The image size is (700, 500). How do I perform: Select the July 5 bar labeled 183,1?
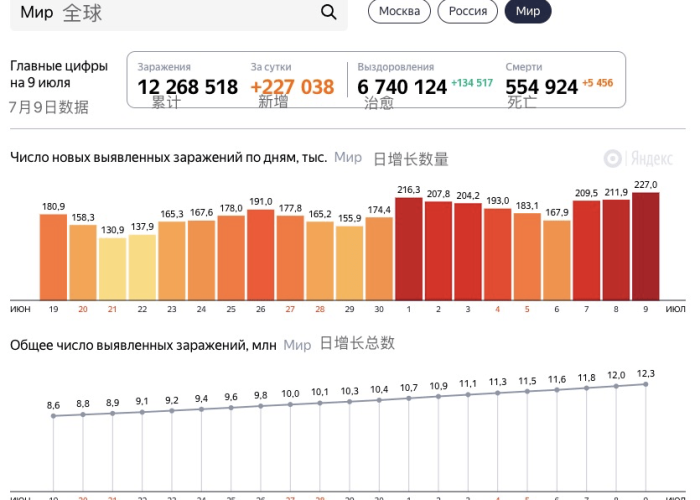[x=527, y=257]
